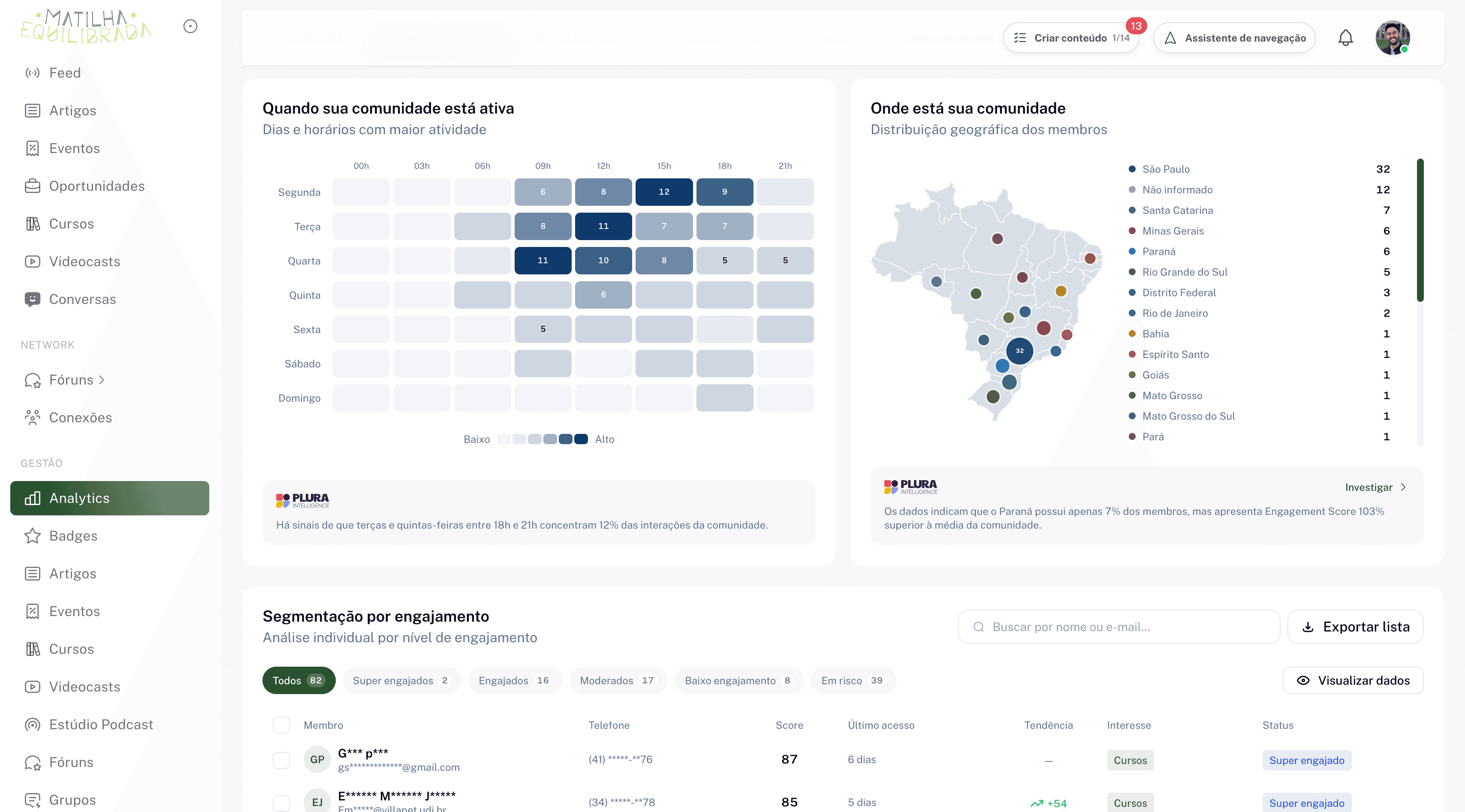
Task: Filter by Em risco 39 tab
Action: [x=853, y=681]
